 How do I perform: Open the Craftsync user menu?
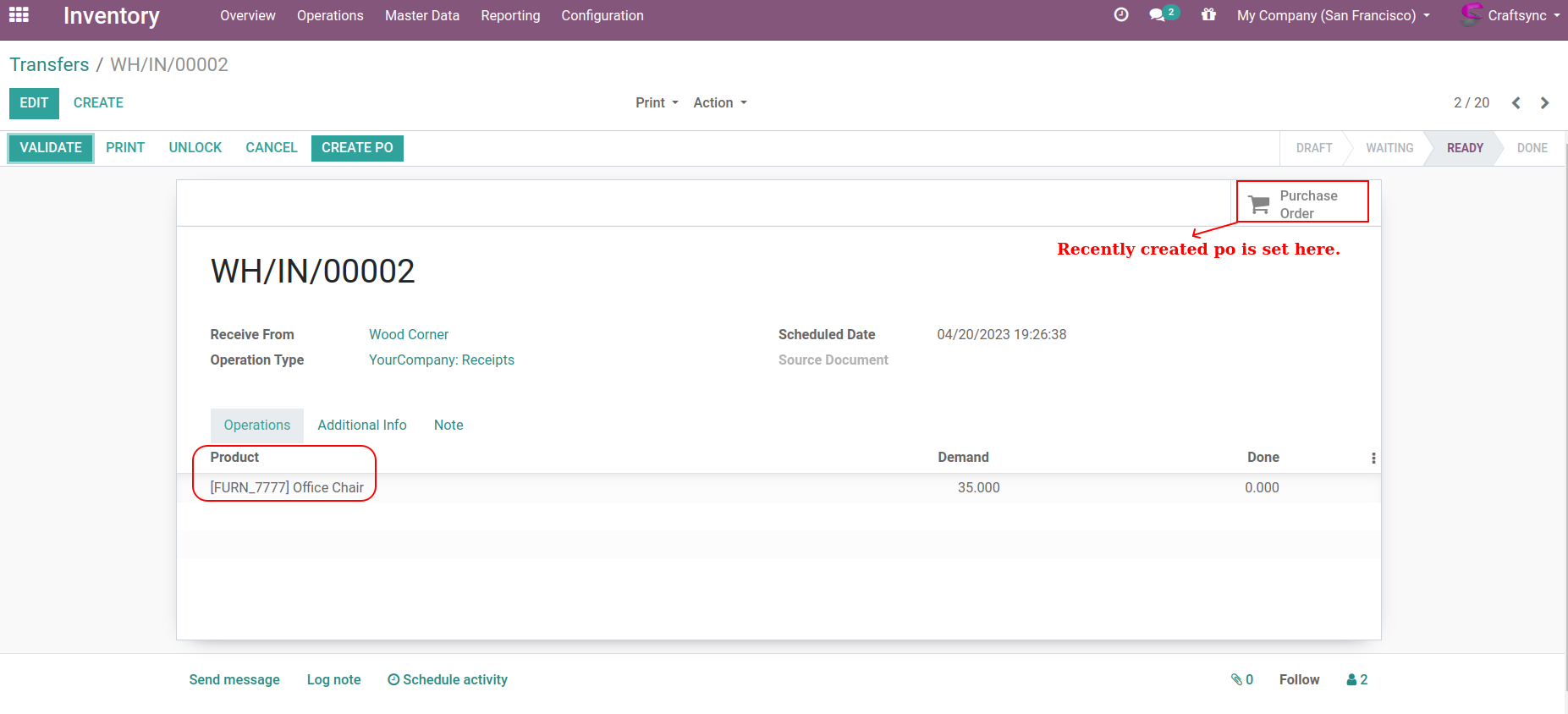1510,16
